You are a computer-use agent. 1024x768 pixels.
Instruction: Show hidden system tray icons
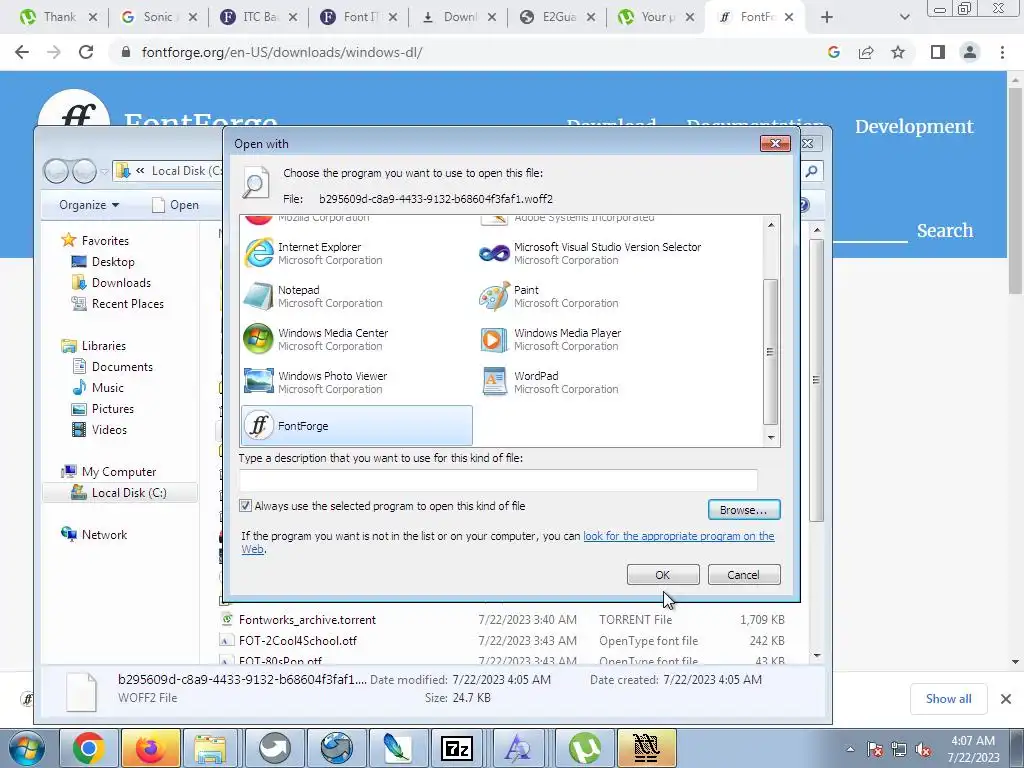coord(850,749)
